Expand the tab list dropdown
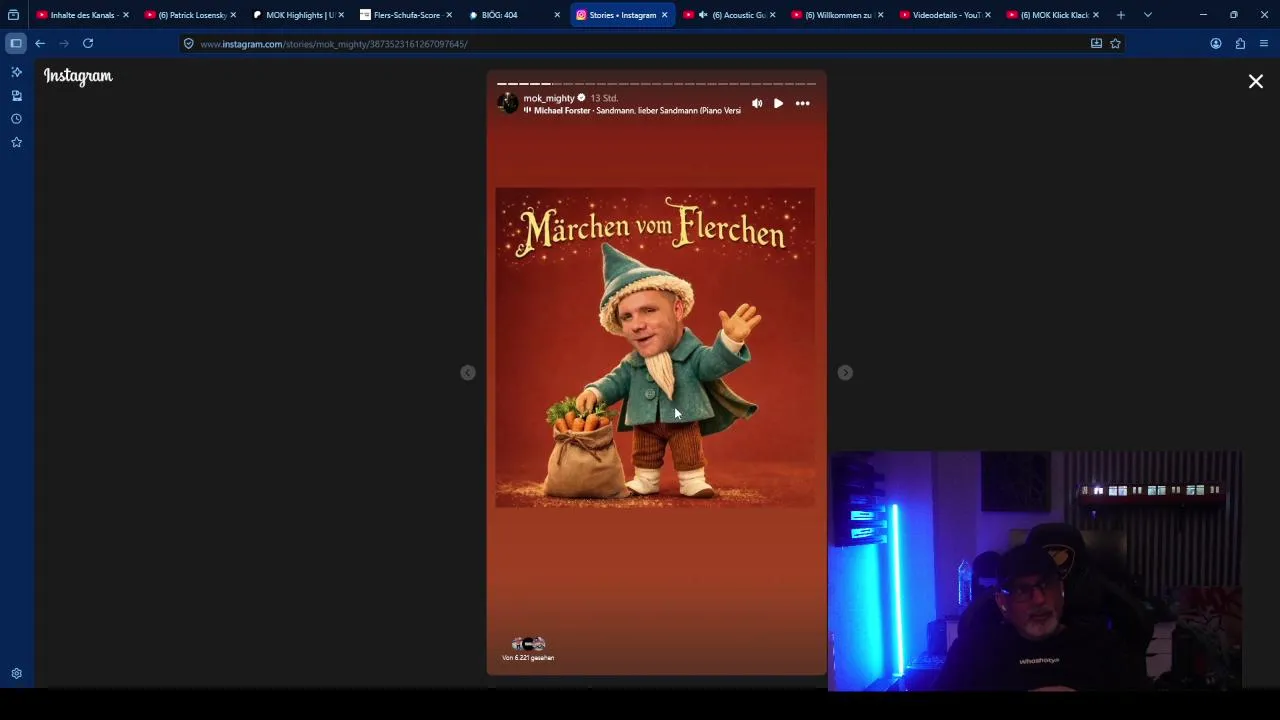Viewport: 1280px width, 720px height. 1147,15
